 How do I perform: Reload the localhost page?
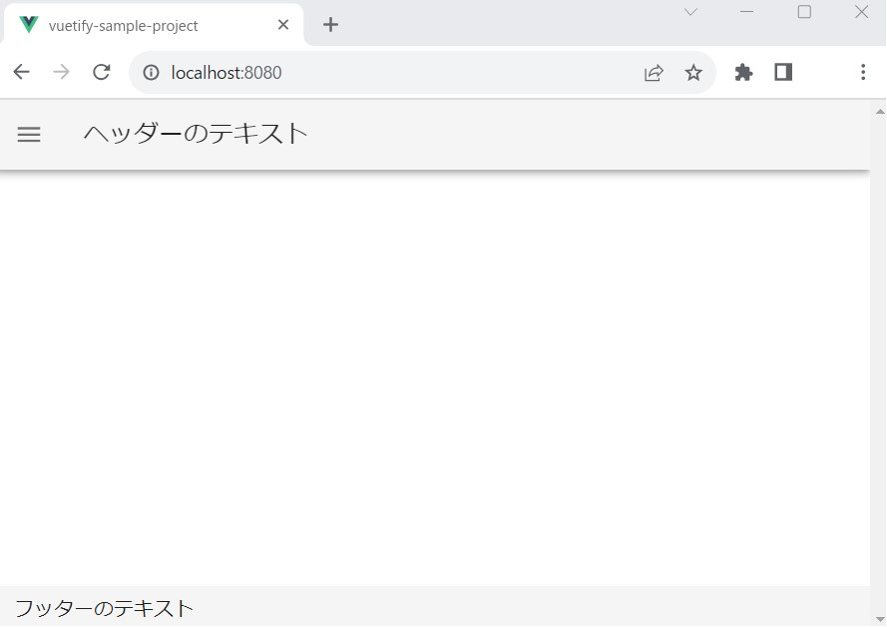[101, 72]
